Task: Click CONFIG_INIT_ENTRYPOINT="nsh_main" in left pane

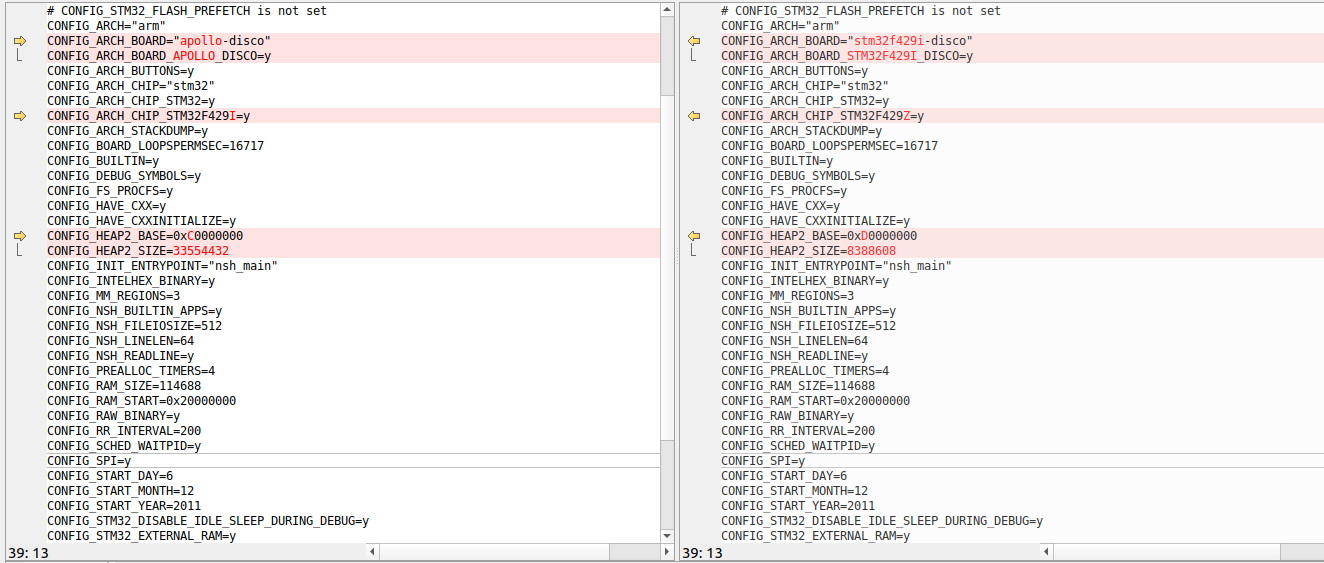Action: tap(162, 266)
